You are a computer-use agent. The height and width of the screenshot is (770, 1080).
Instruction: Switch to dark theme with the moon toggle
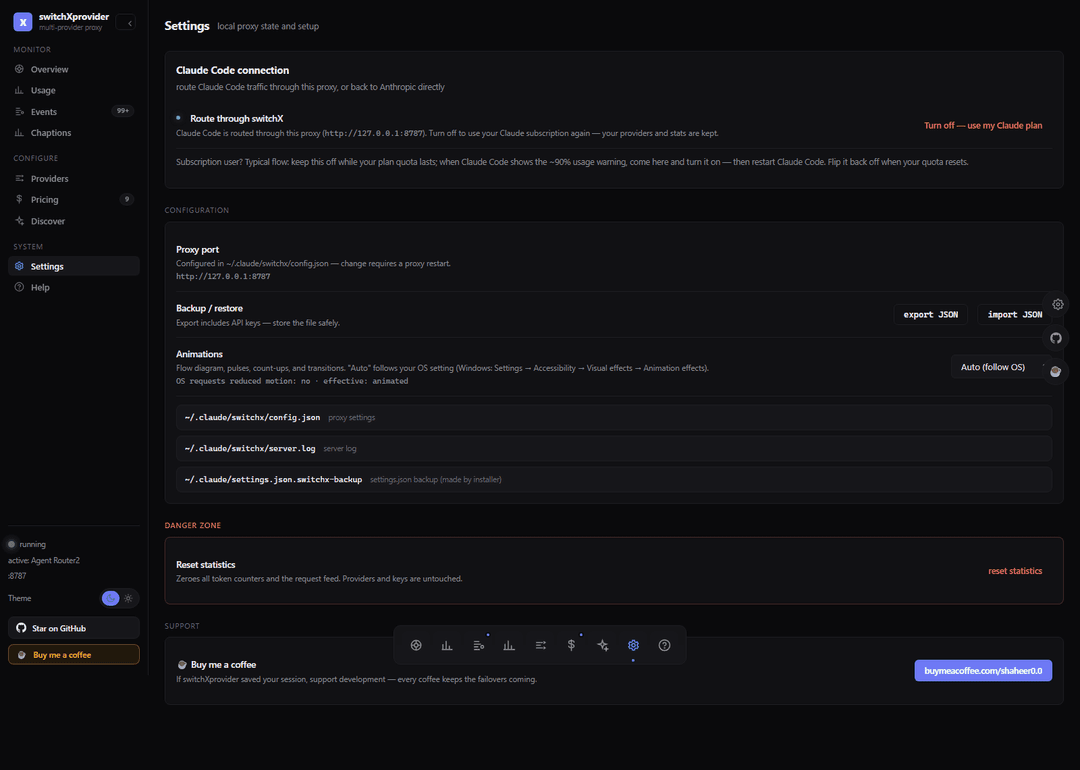coord(110,599)
